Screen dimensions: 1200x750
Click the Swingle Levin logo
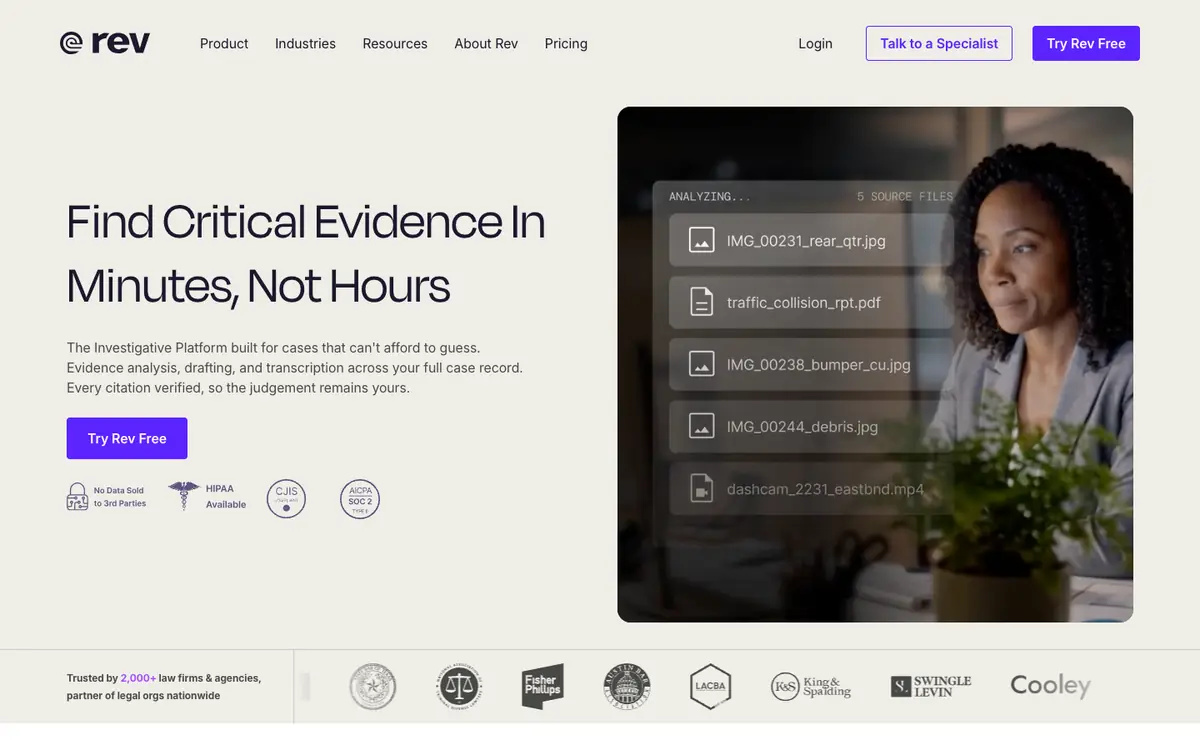coord(931,686)
